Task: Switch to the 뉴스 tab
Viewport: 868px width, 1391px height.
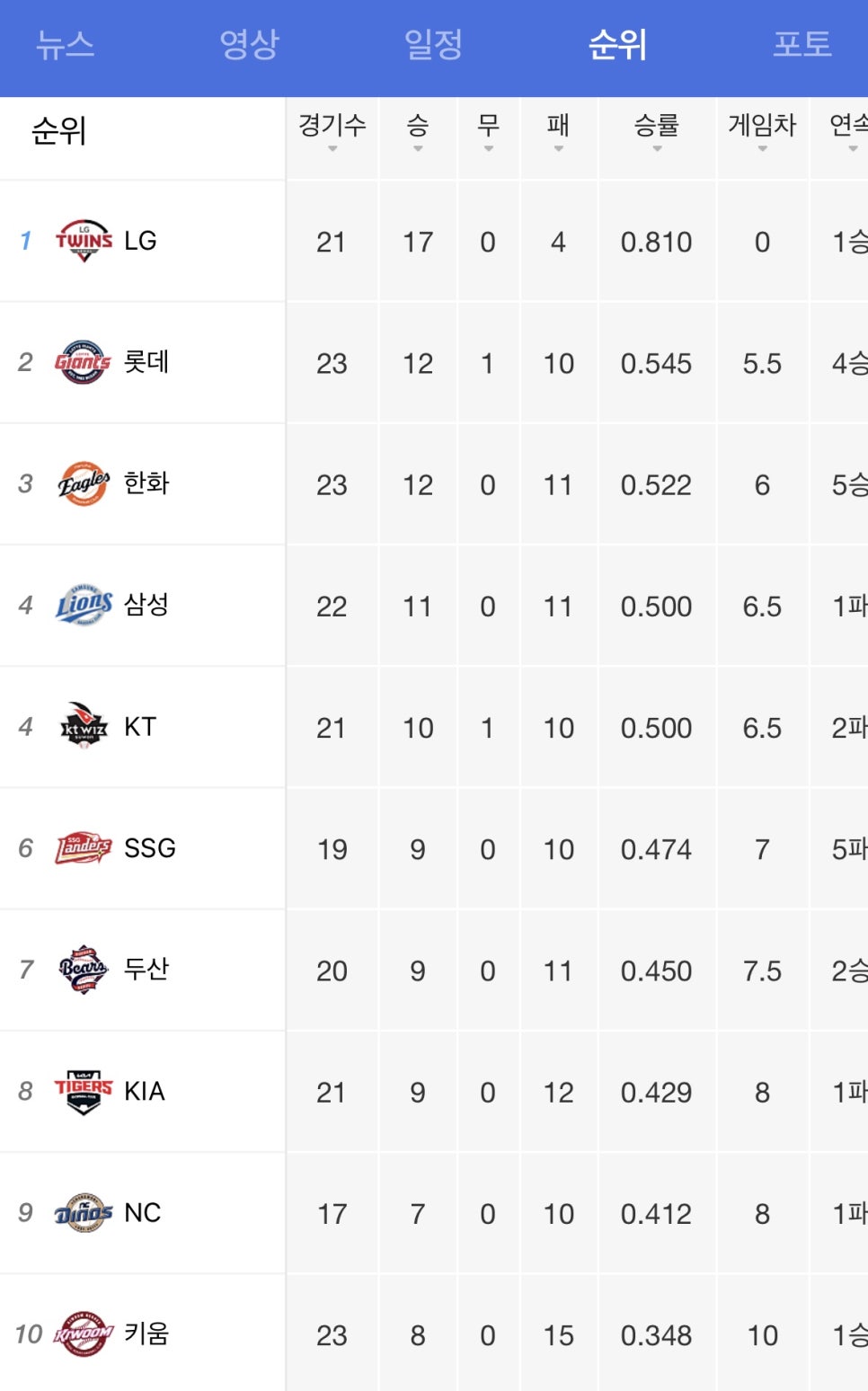Action: (65, 44)
